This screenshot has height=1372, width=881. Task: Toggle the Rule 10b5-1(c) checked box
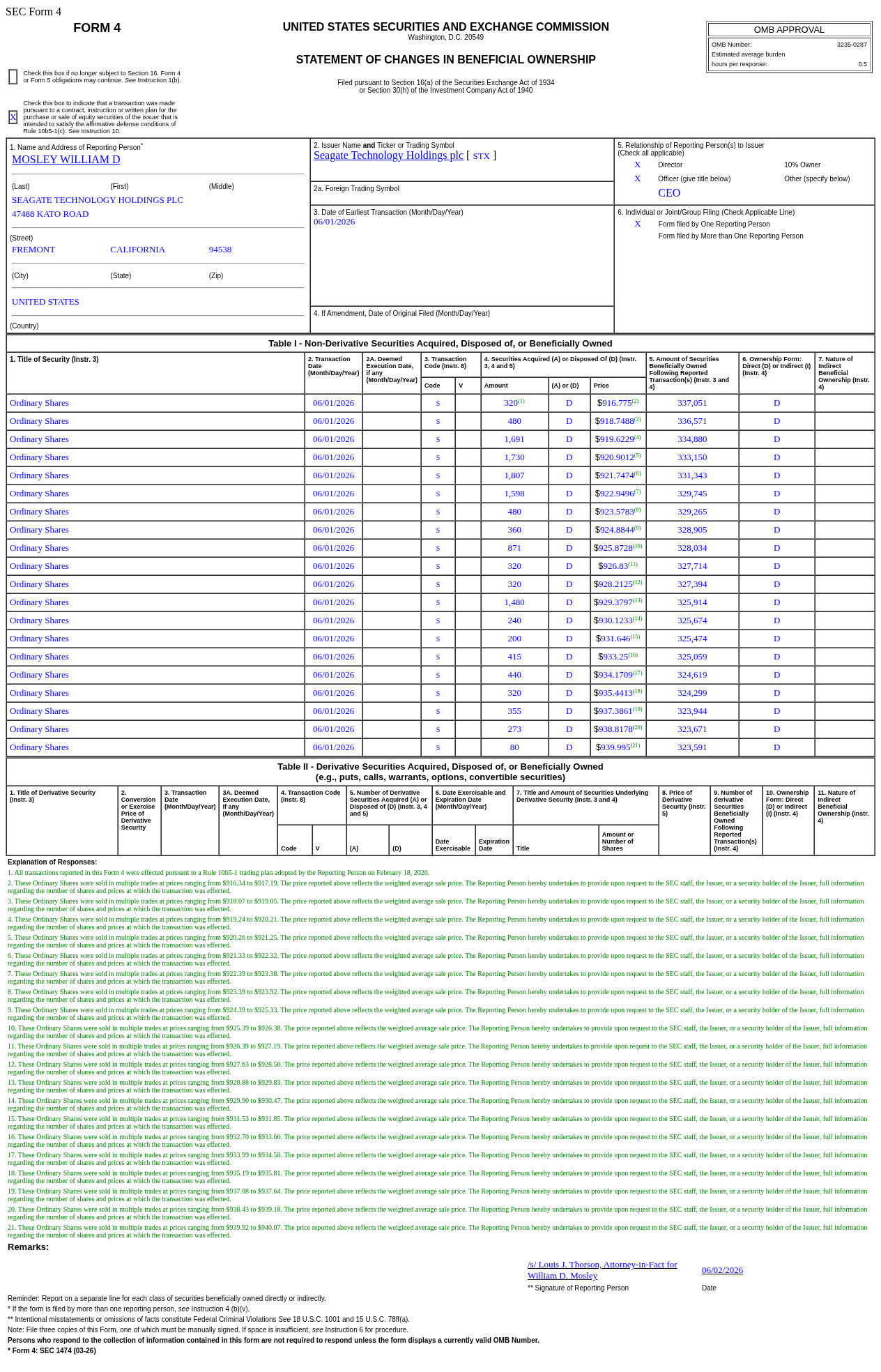[13, 117]
